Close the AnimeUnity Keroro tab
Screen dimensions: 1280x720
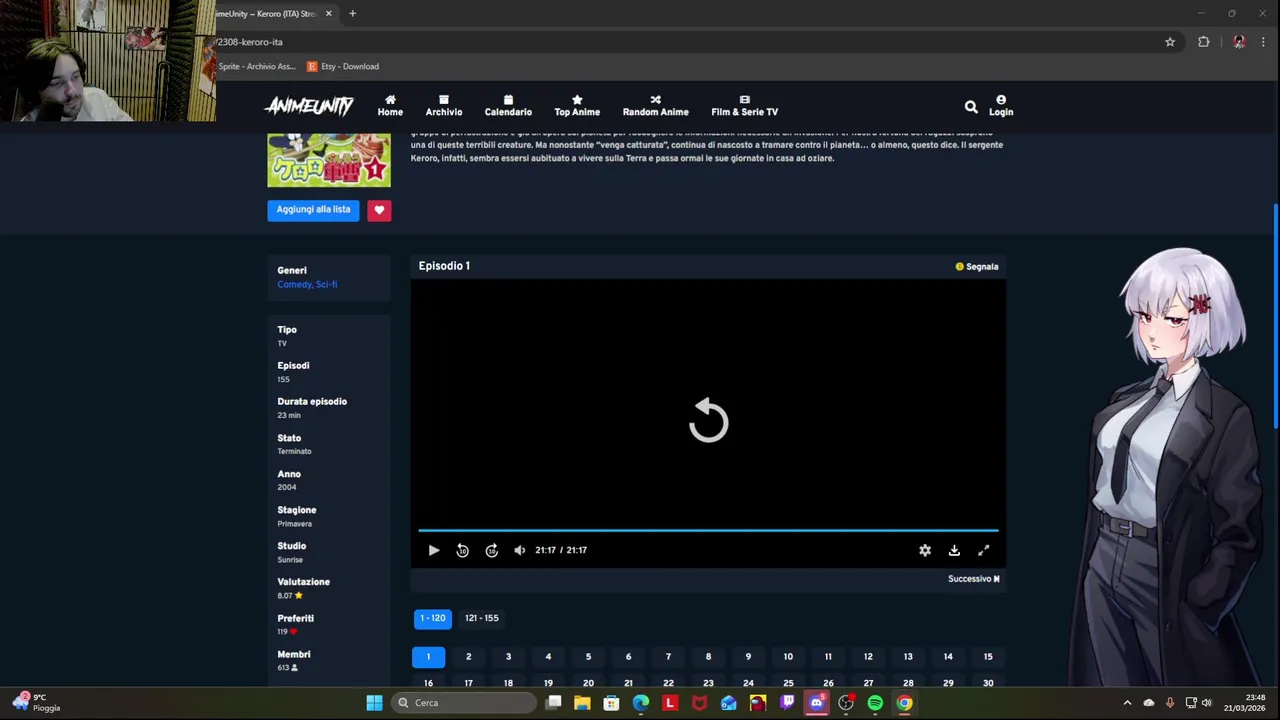coord(328,14)
